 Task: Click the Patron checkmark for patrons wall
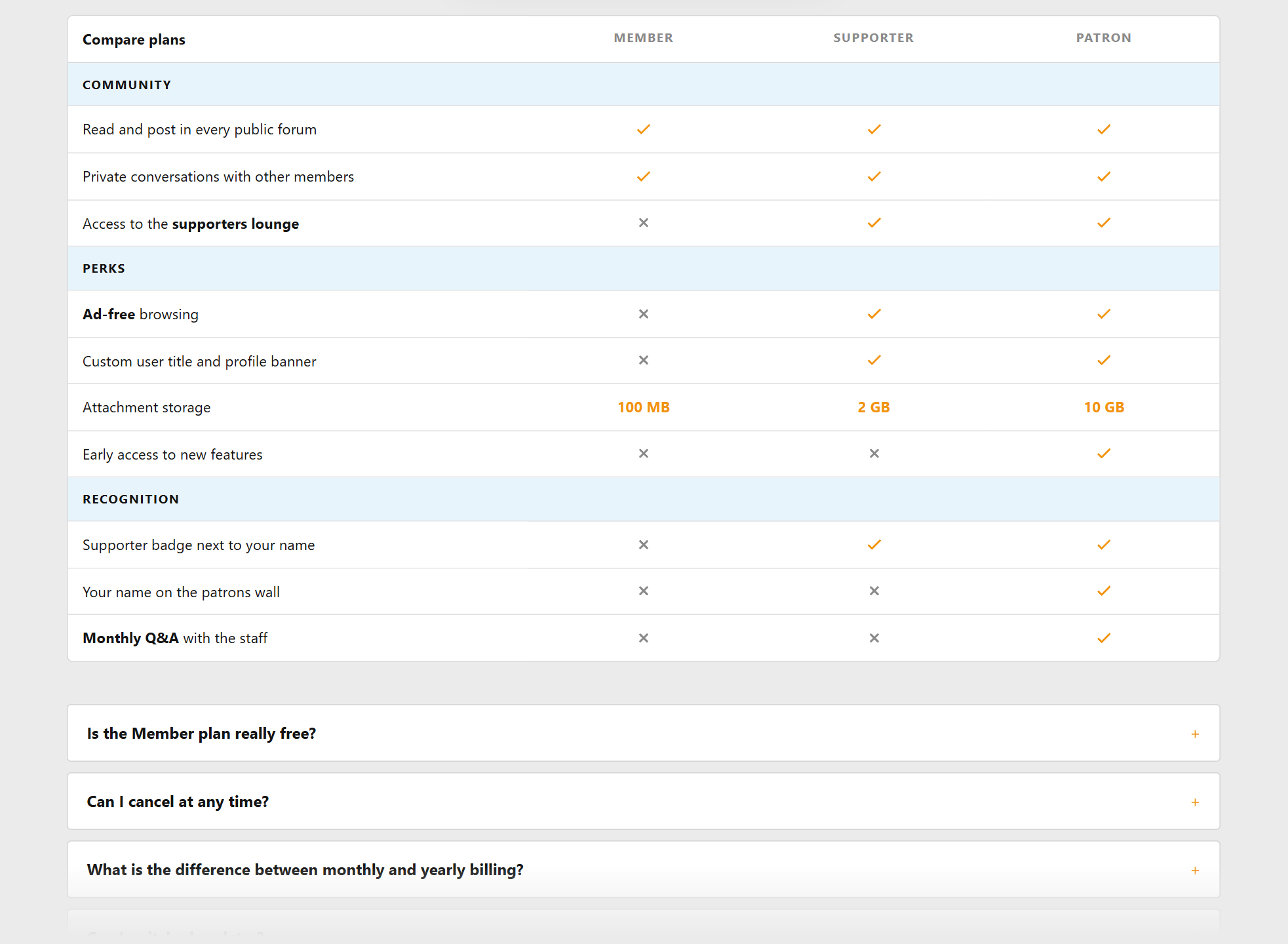tap(1104, 591)
